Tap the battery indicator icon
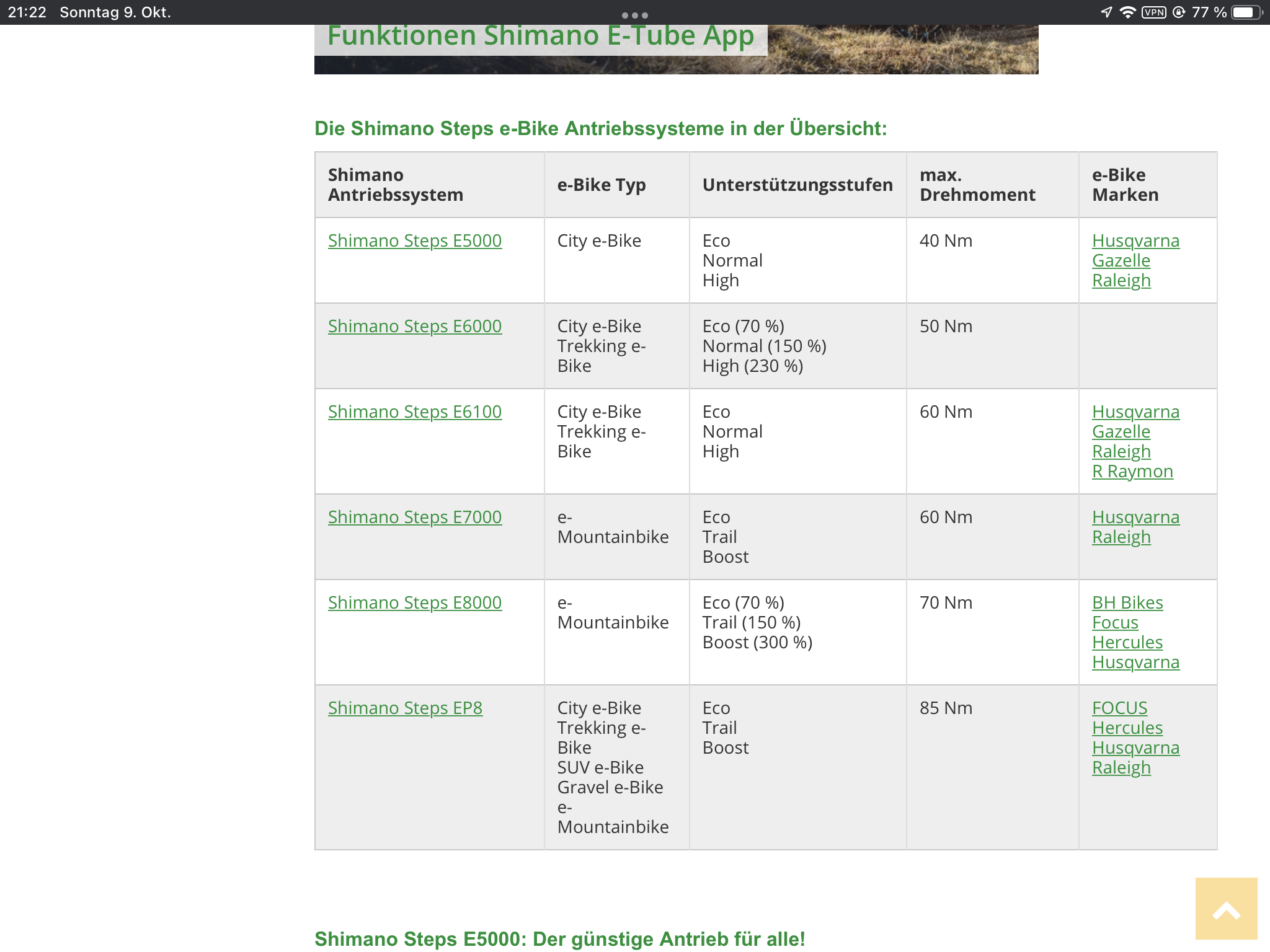 (1246, 12)
